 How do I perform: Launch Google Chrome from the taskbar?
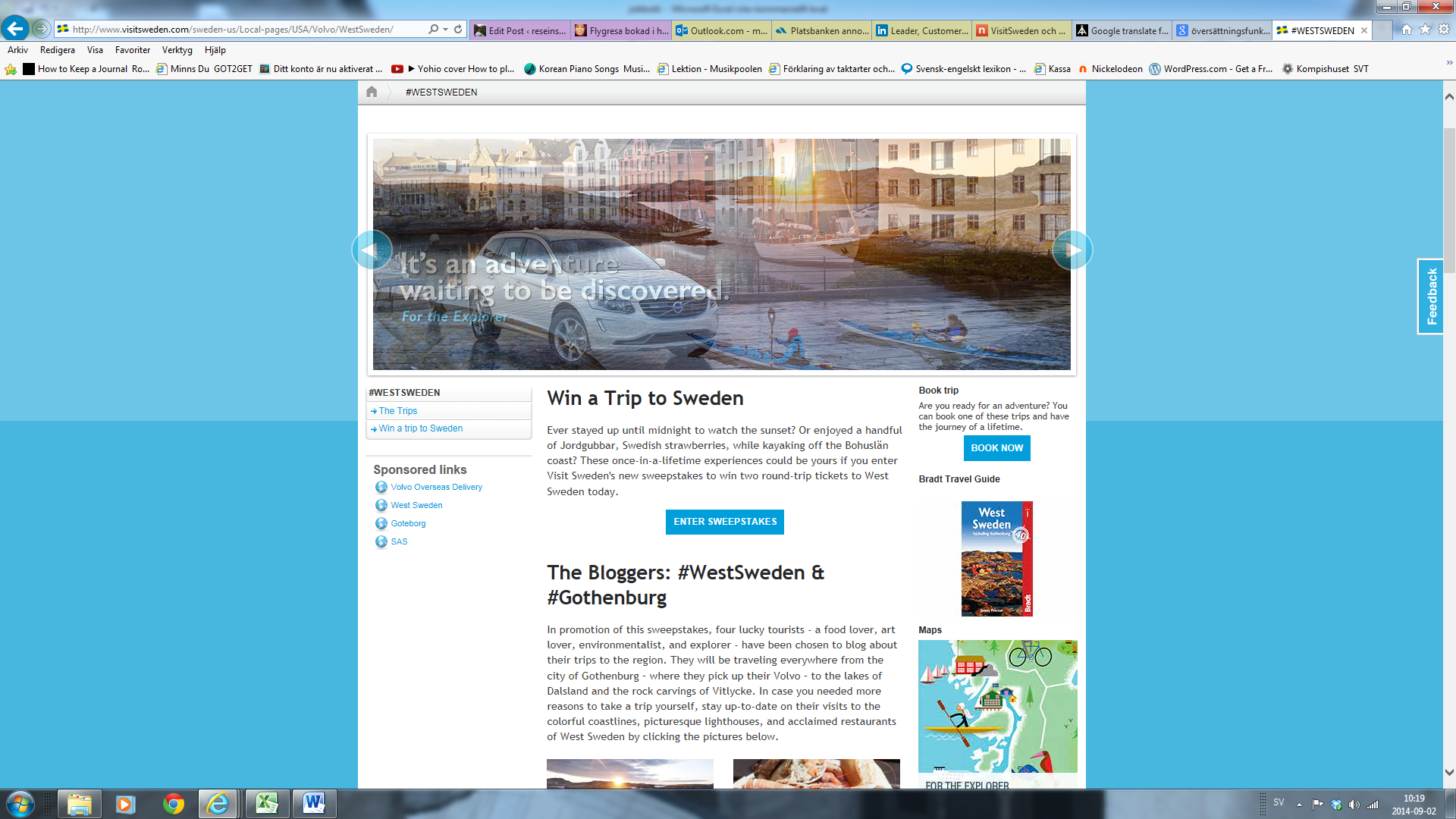(174, 804)
